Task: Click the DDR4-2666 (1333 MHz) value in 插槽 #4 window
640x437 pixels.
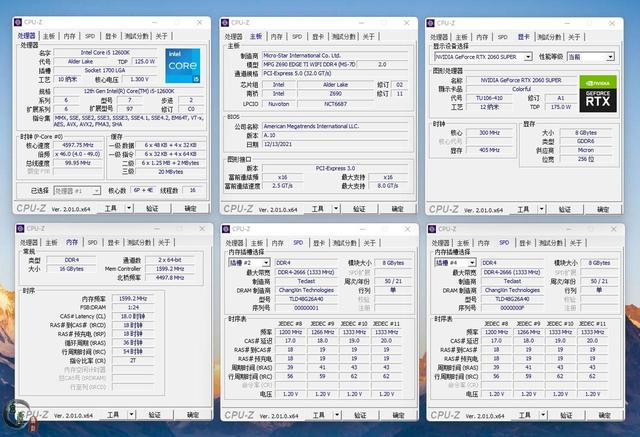Action: [512, 272]
